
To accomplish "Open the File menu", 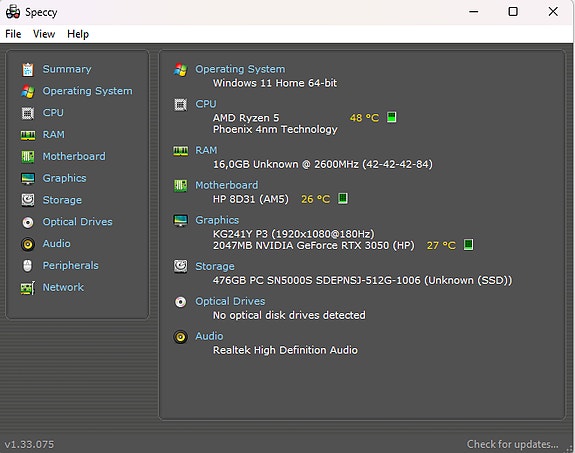I will (x=13, y=34).
